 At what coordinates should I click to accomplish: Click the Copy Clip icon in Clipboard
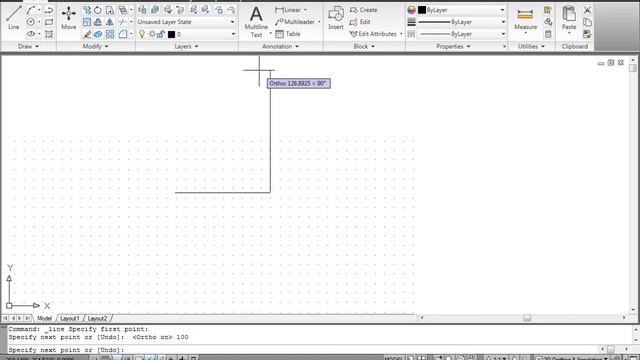(587, 22)
